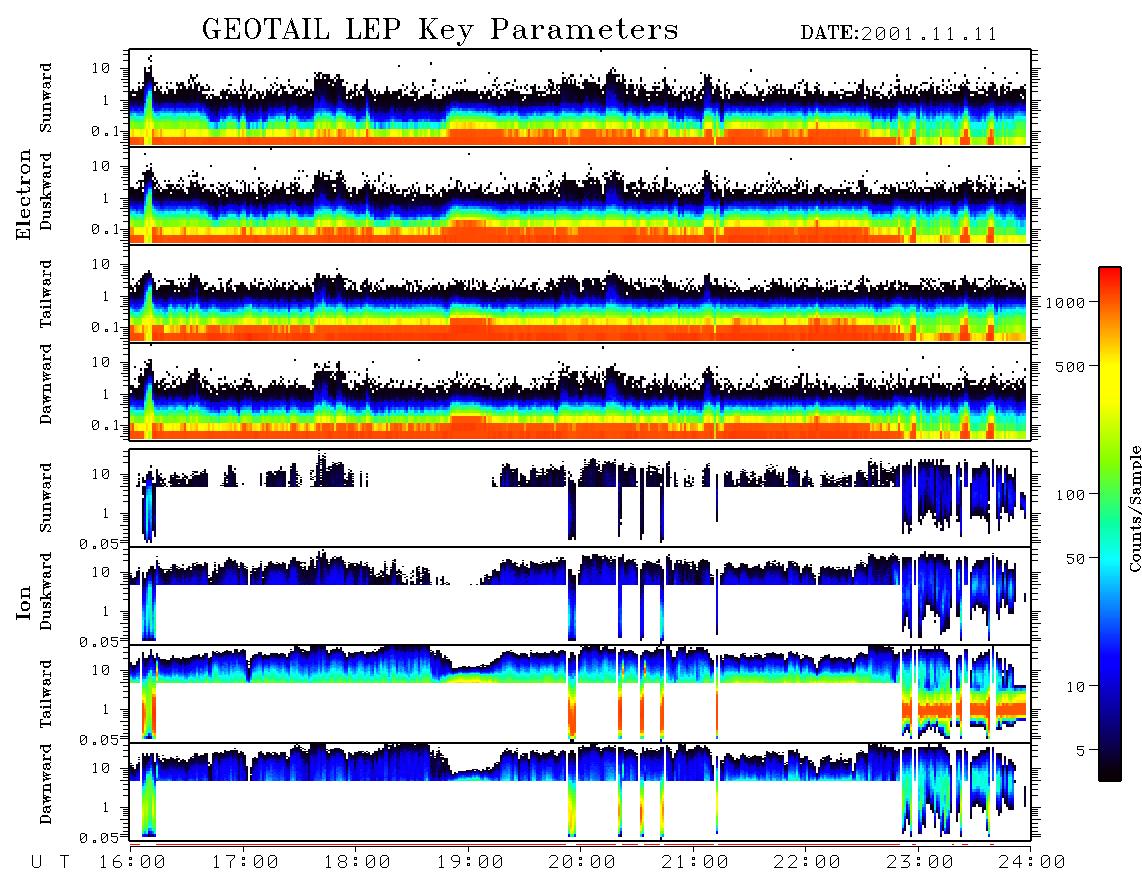
Task: Click inside the Electron Dawnward spectrogram panel
Action: tap(580, 391)
